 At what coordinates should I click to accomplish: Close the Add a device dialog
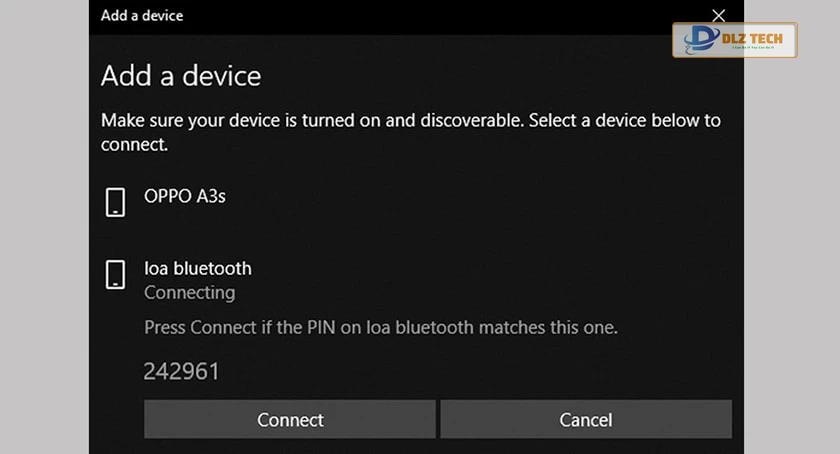(x=718, y=15)
